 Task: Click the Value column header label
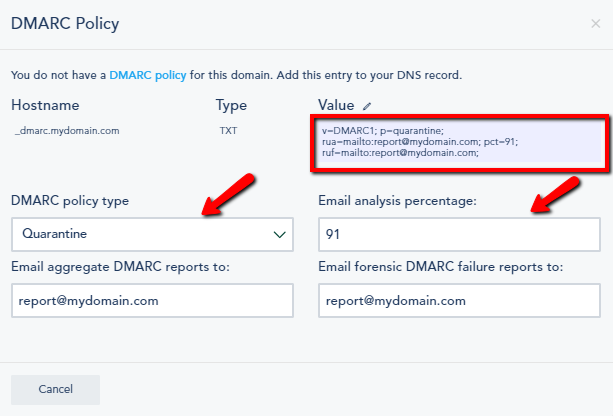point(336,105)
